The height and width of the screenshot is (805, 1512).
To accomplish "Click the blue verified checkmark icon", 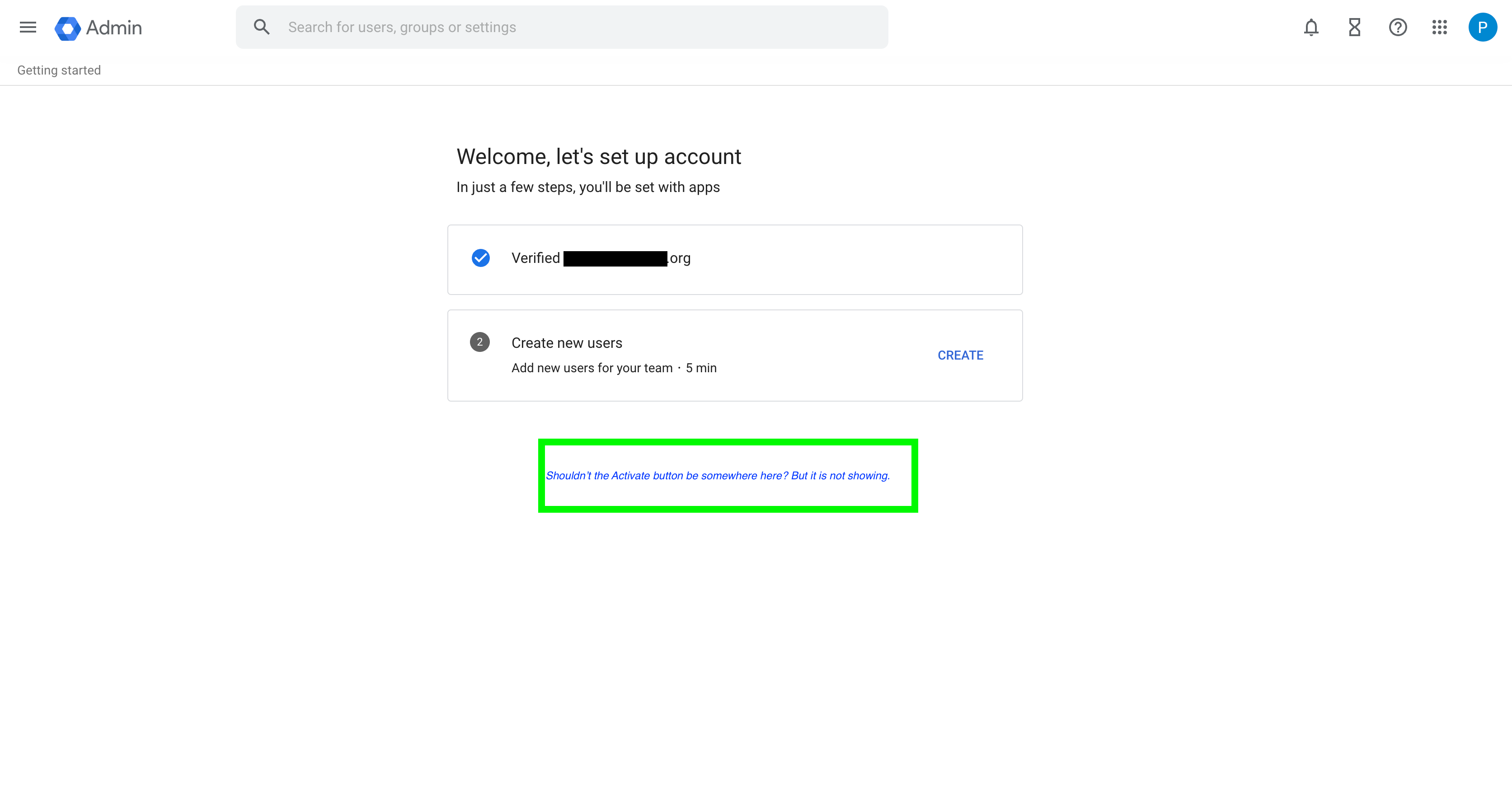I will (x=481, y=258).
